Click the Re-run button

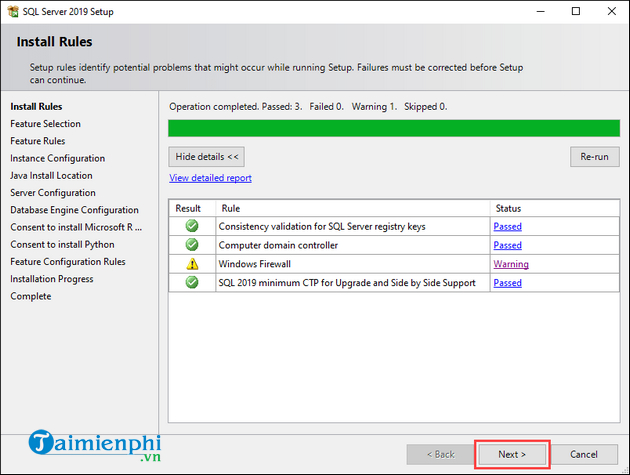pyautogui.click(x=595, y=157)
